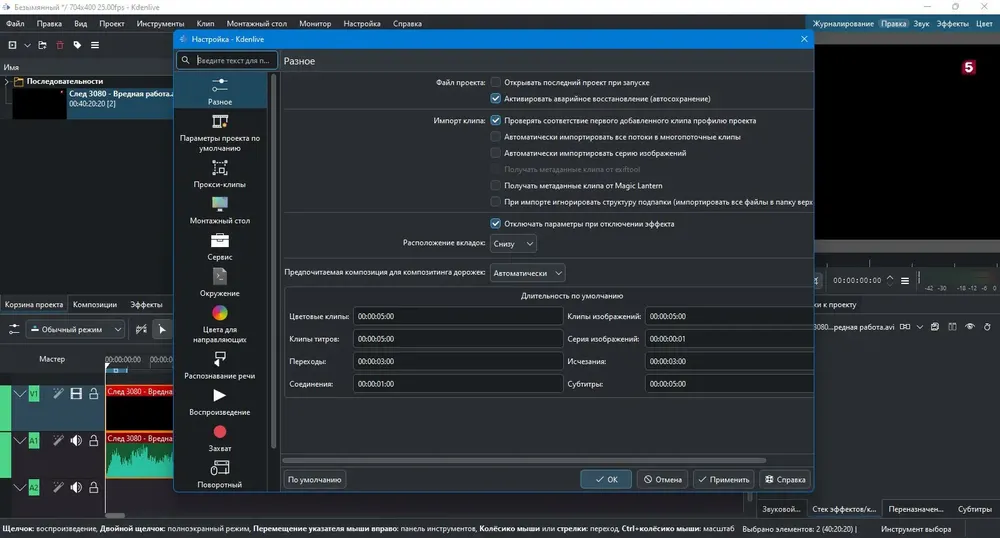Enable Автоматически импортировать серию изображений

pos(496,153)
